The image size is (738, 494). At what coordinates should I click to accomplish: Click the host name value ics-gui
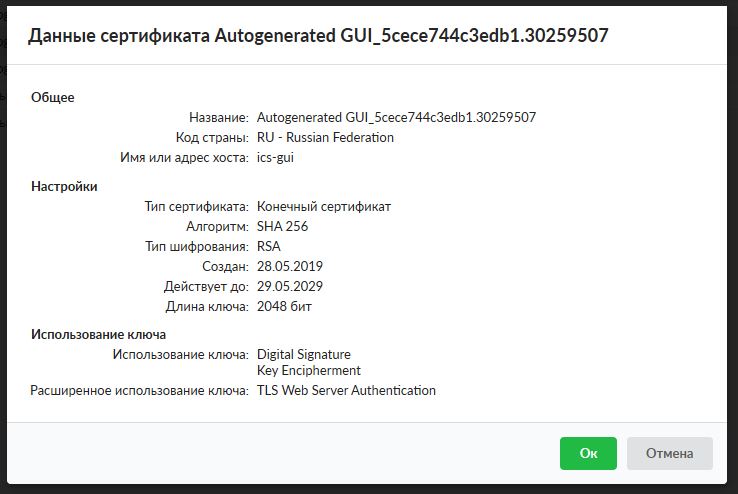coord(275,157)
